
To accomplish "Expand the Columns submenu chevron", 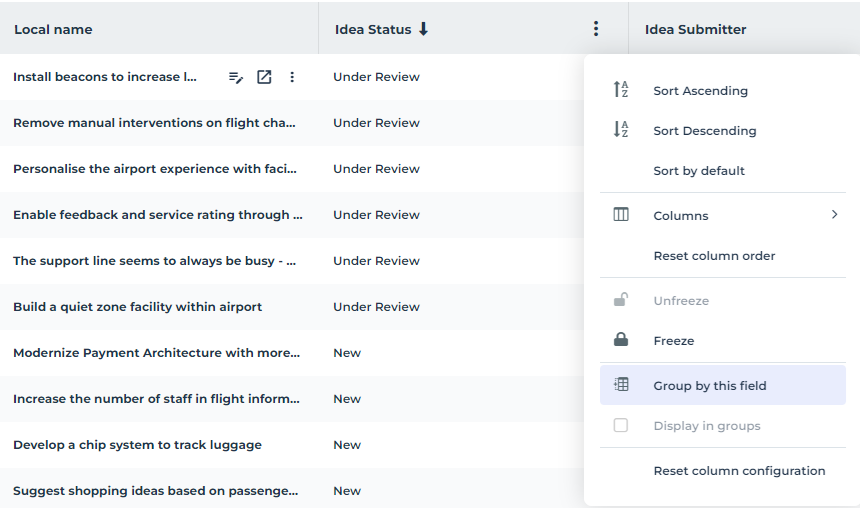I will pos(834,215).
